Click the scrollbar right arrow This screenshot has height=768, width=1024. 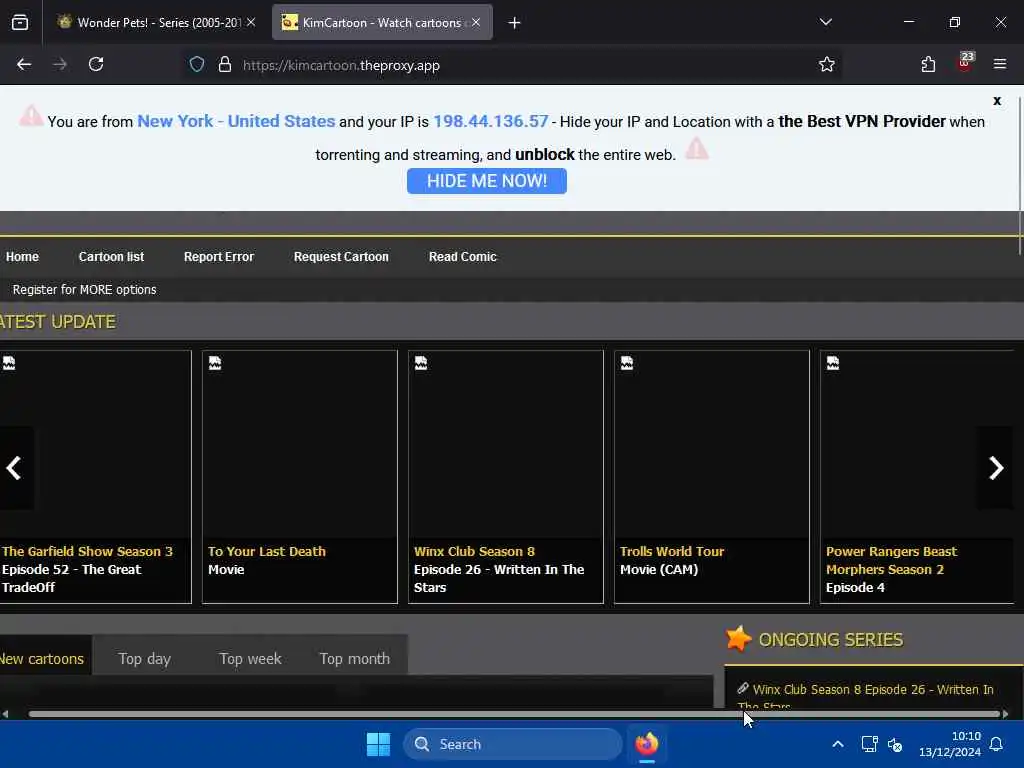1005,714
